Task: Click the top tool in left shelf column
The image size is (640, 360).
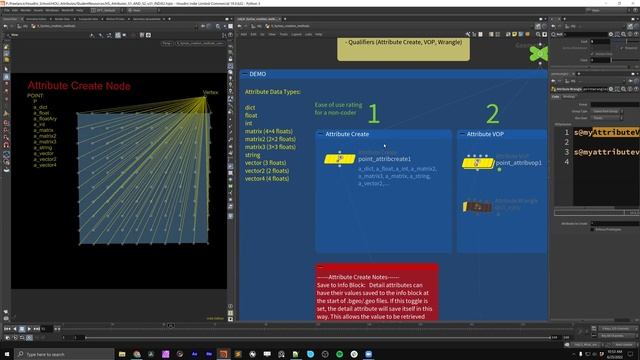Action: (6, 47)
